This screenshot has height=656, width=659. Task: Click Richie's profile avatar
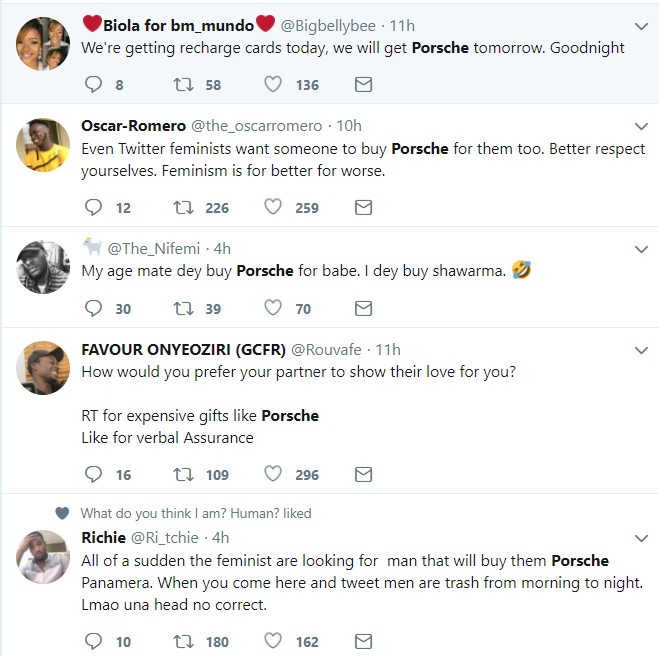point(43,556)
